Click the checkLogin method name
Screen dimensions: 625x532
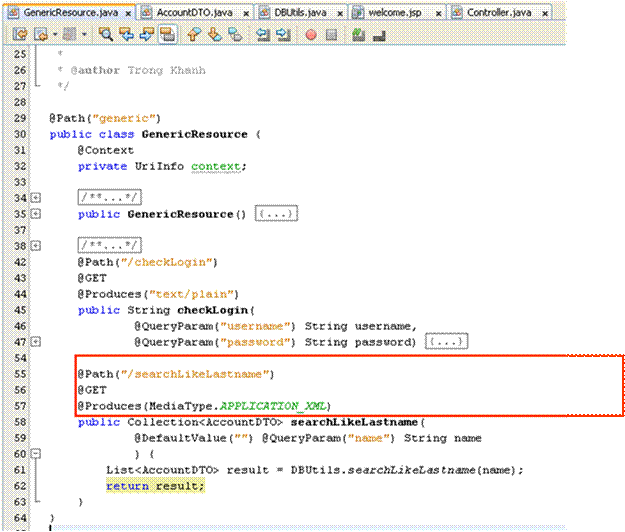tap(212, 310)
